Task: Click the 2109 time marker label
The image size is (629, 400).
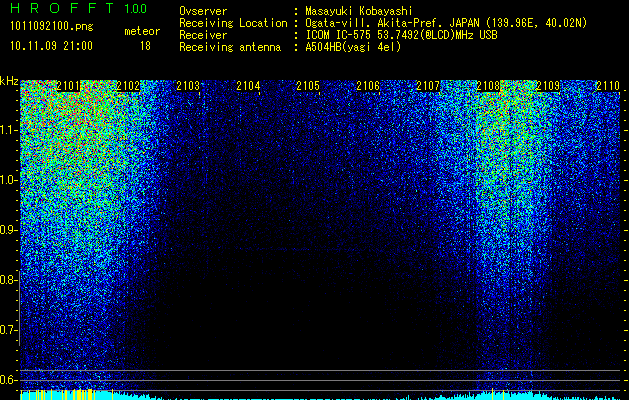Action: pyautogui.click(x=548, y=86)
